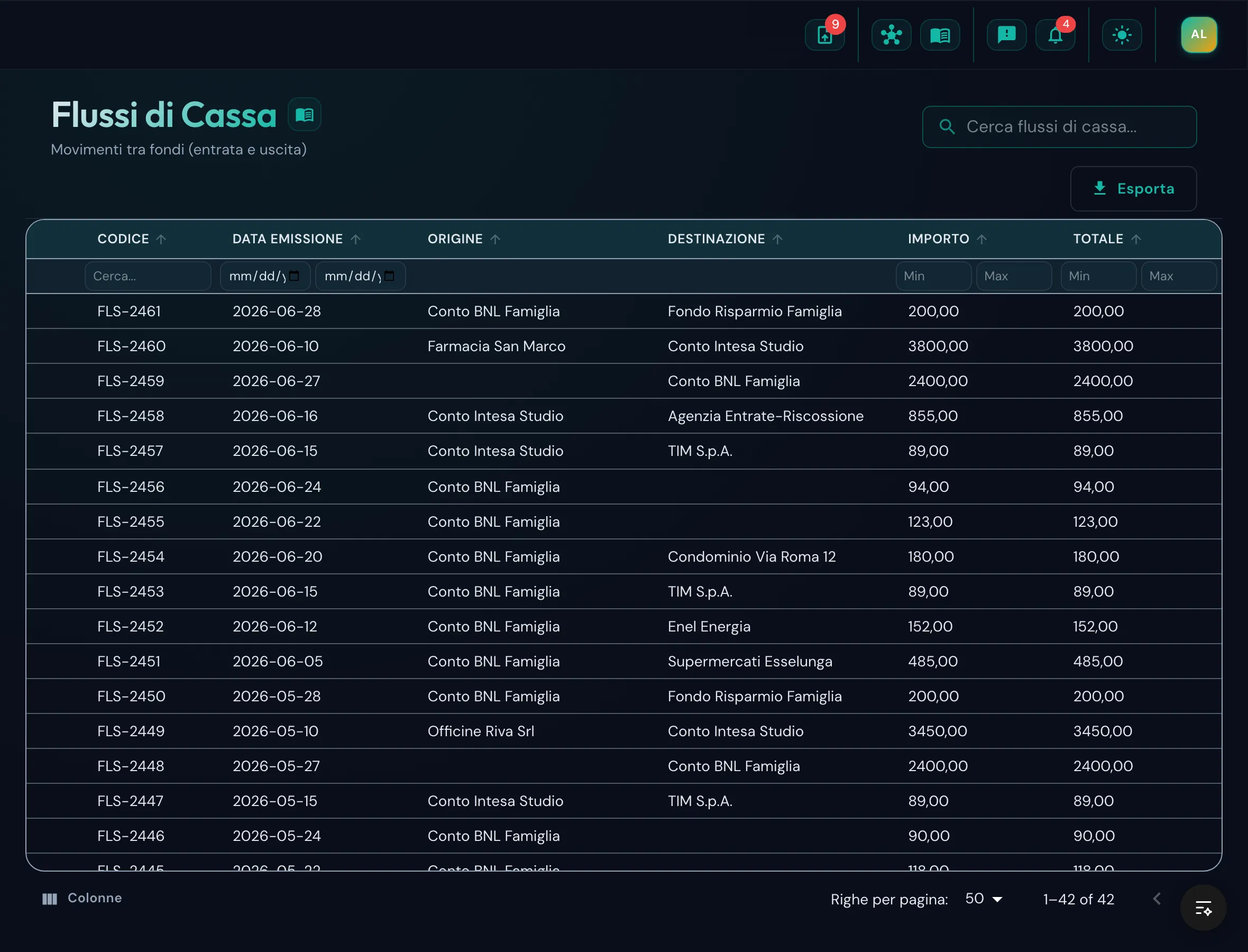Click the 3450,00 importo value
This screenshot has height=952, width=1248.
coord(938,731)
